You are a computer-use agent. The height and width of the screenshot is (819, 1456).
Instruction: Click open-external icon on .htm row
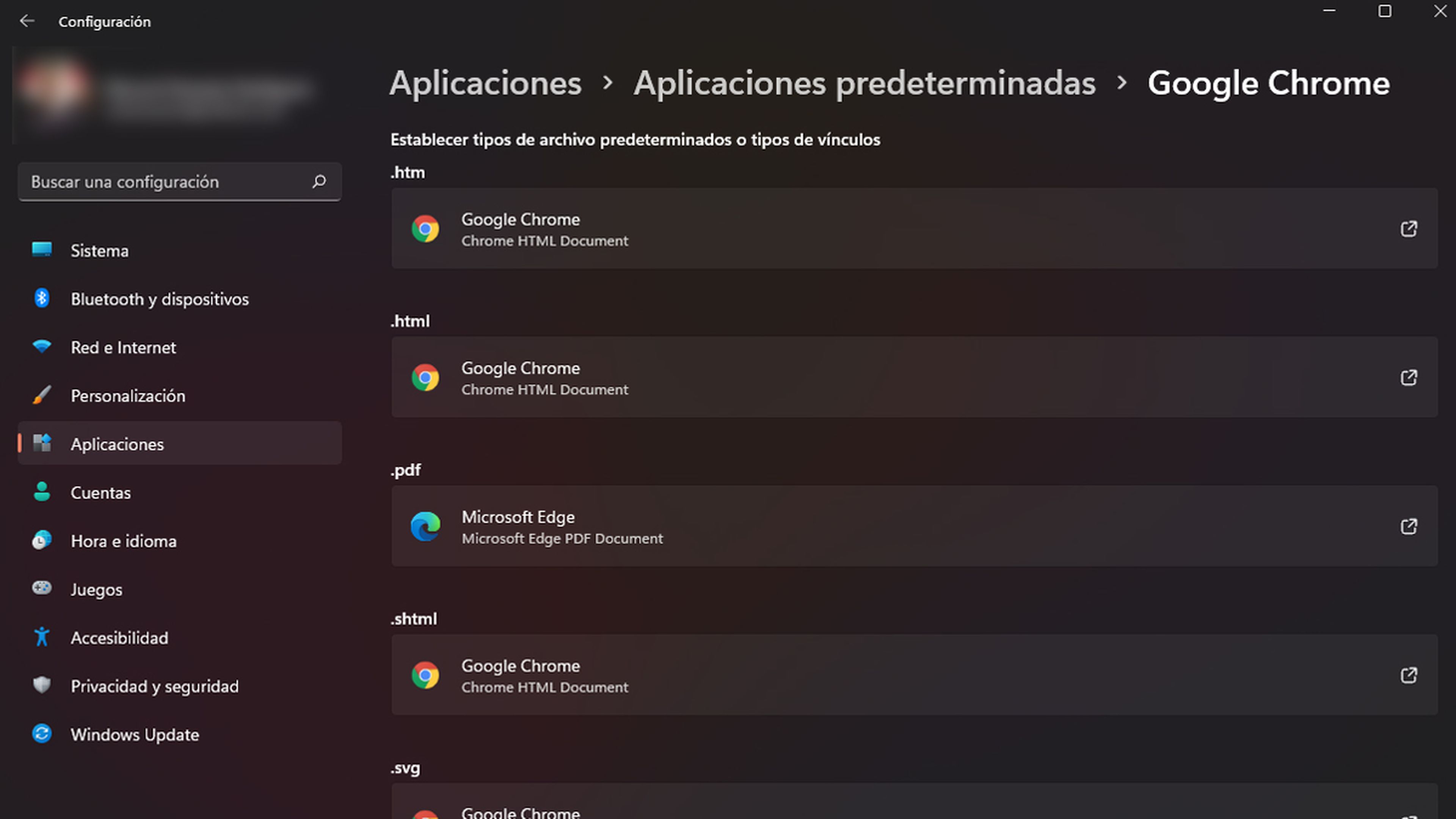(1409, 228)
